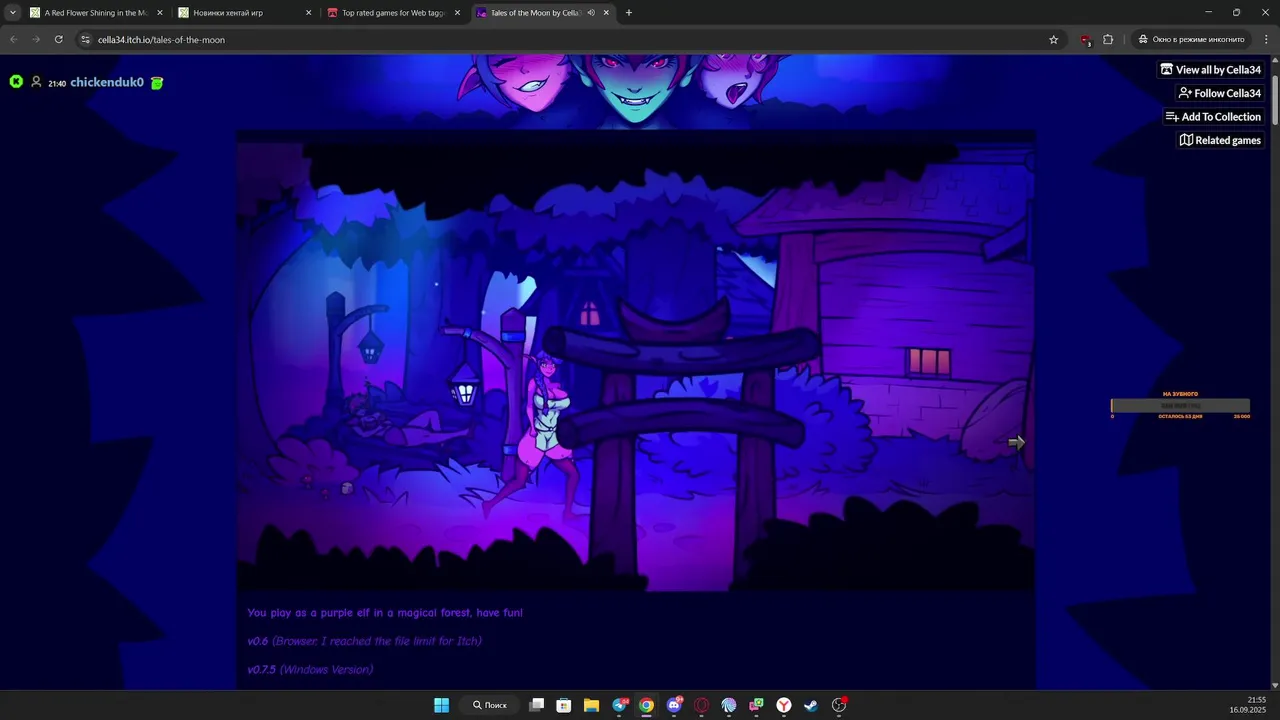Click the incognito mode indicator
The height and width of the screenshot is (720, 1280).
tap(1191, 40)
